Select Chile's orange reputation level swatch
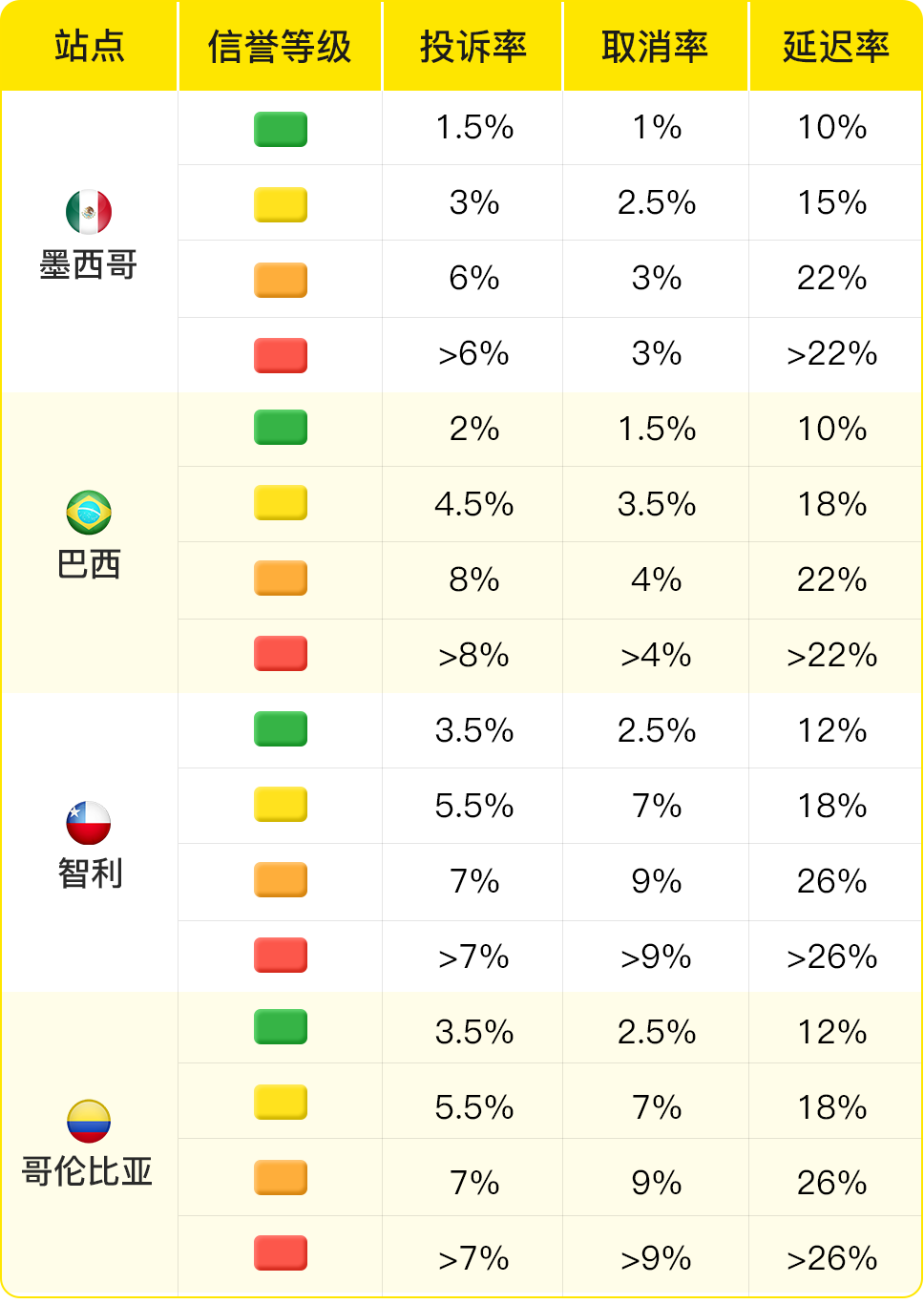 coord(281,880)
